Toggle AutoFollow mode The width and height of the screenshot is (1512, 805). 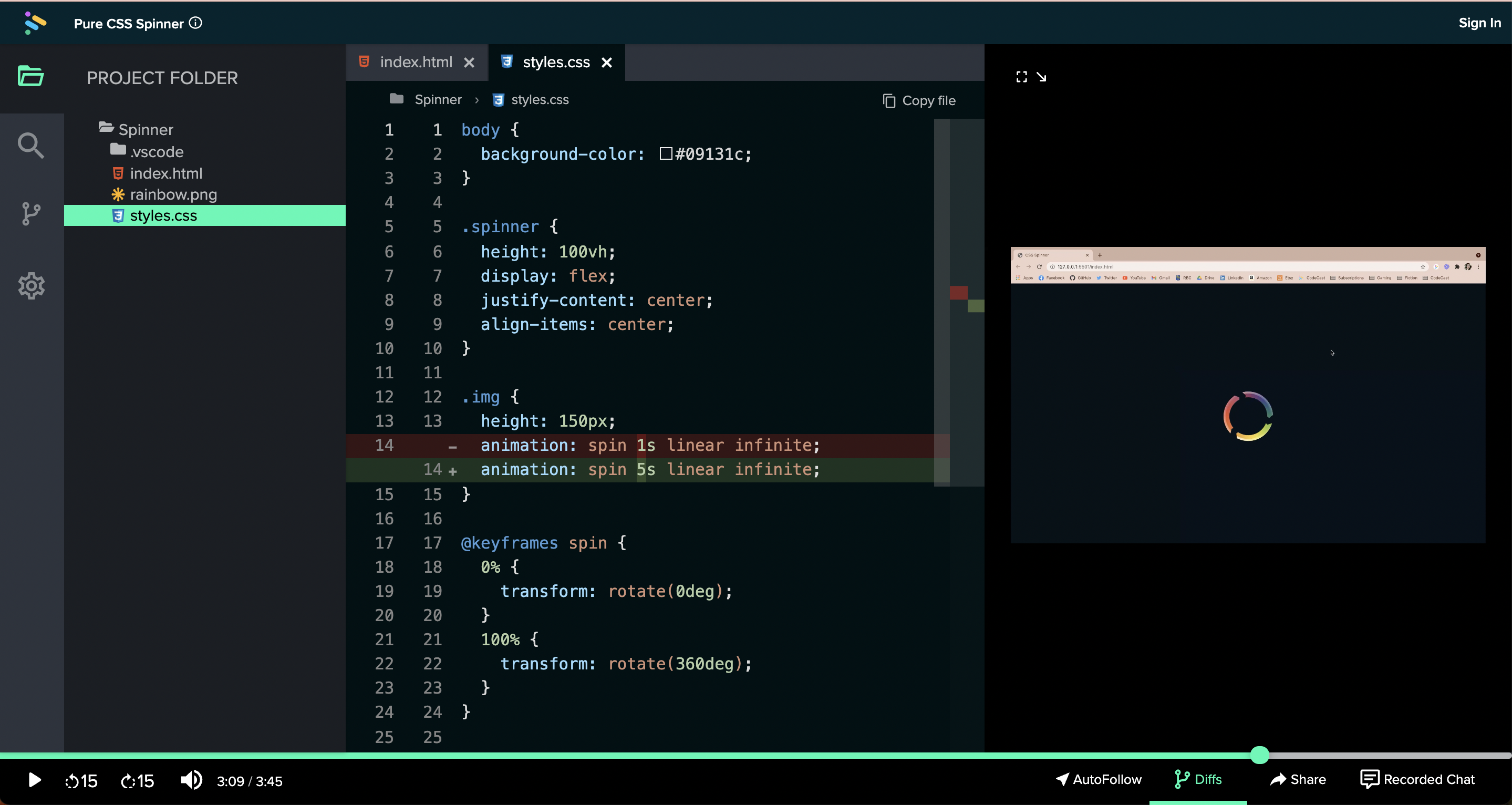[1099, 779]
